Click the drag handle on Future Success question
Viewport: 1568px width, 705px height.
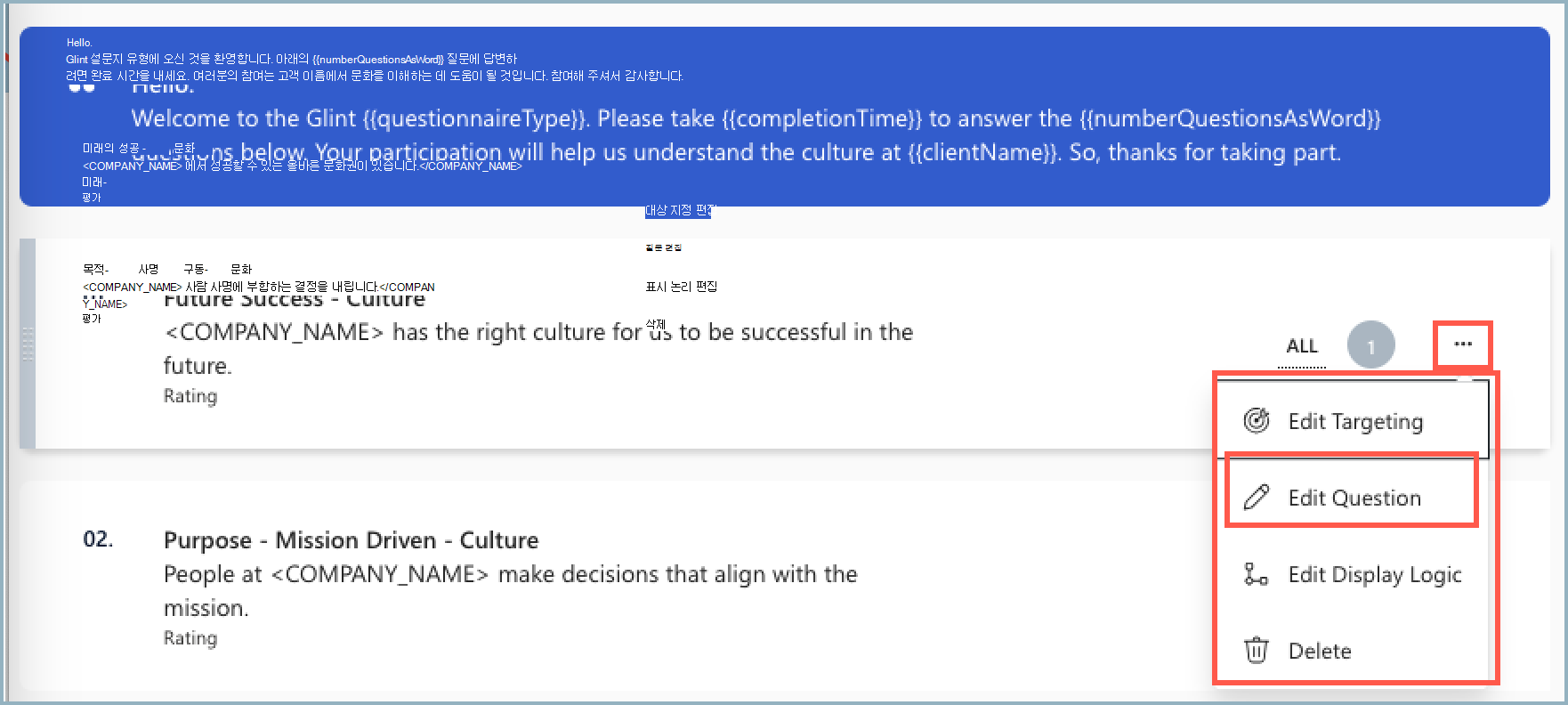tap(28, 344)
